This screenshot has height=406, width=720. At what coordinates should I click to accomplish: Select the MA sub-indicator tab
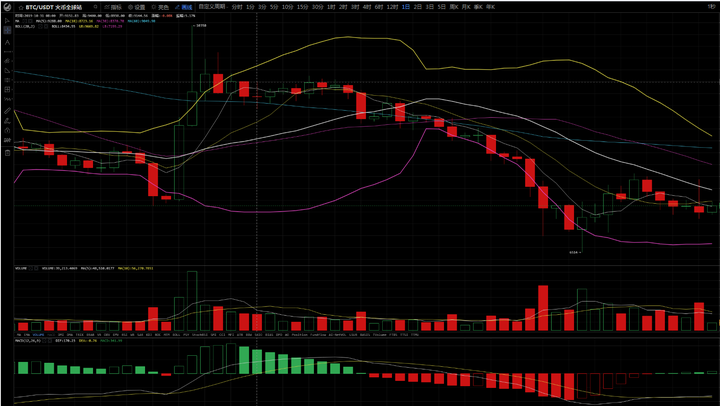19,335
